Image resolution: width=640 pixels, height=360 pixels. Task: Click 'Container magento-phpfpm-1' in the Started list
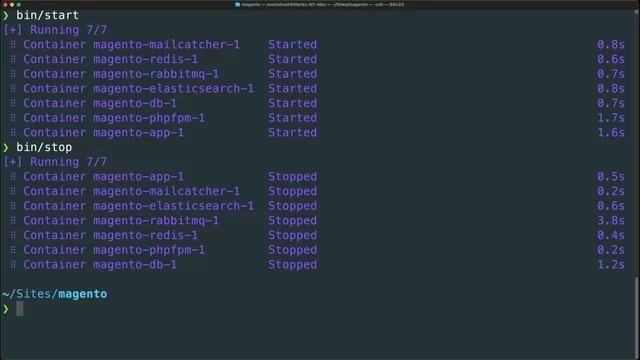114,118
